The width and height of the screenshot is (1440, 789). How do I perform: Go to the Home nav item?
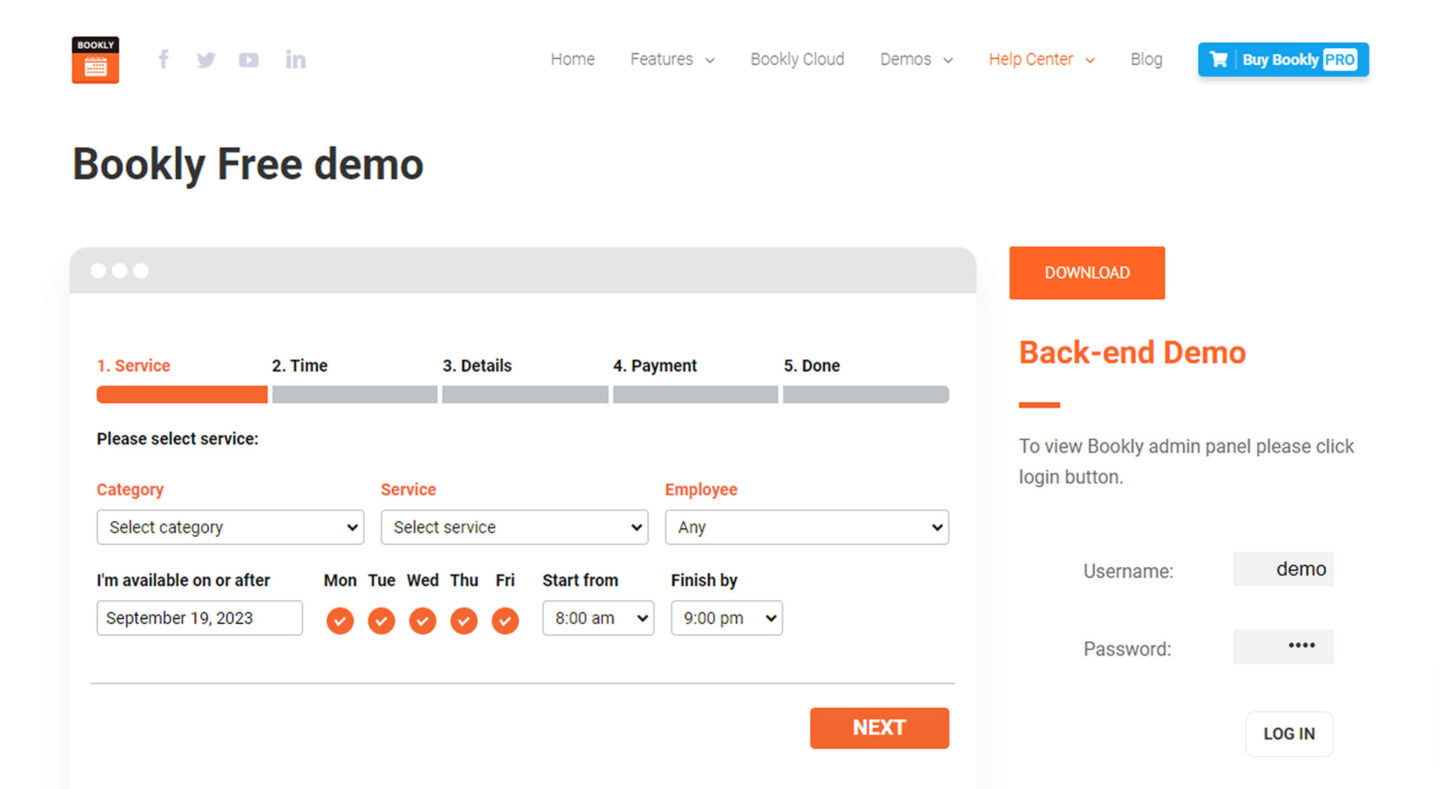tap(572, 59)
